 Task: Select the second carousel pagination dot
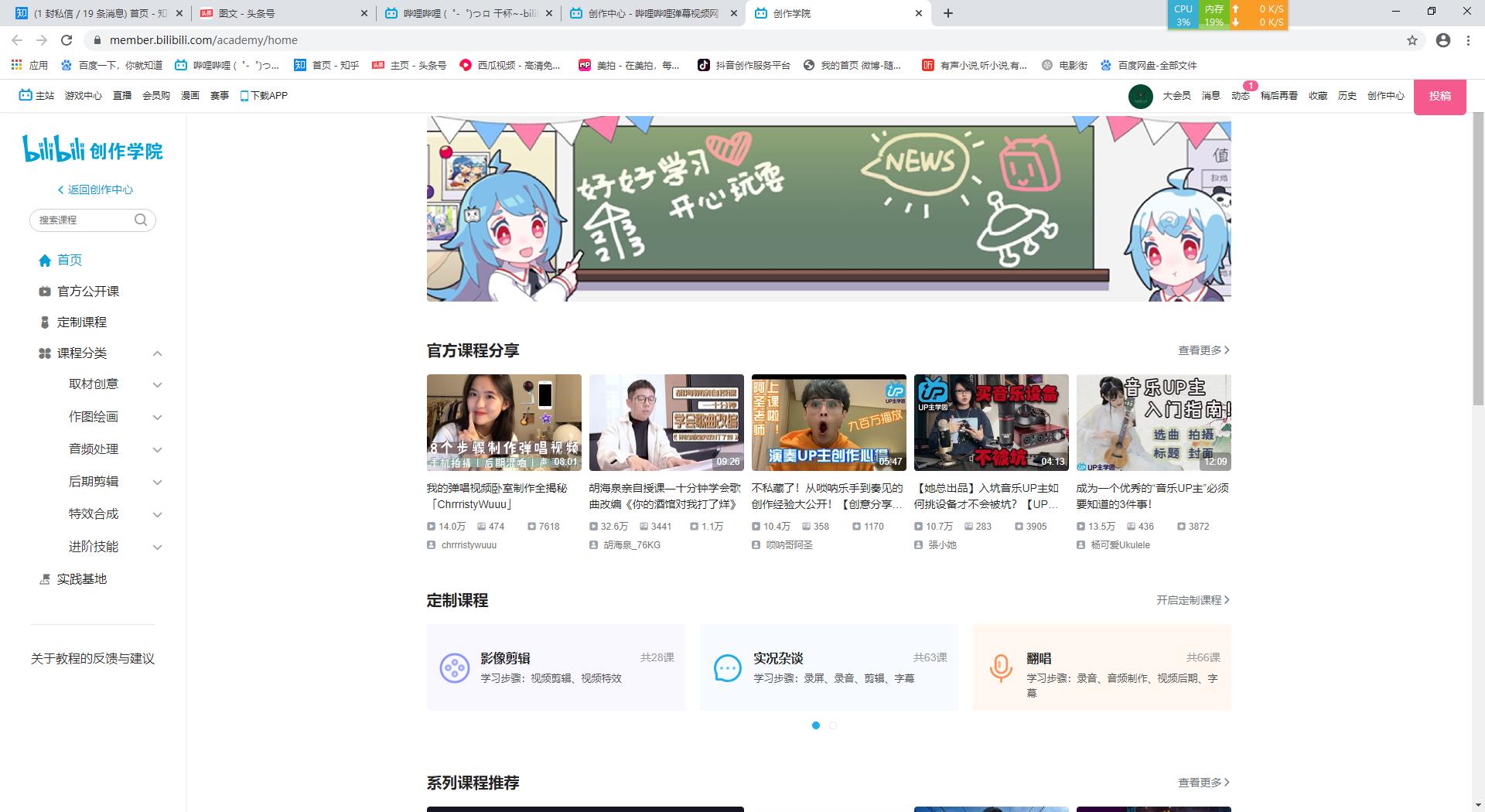pos(833,725)
